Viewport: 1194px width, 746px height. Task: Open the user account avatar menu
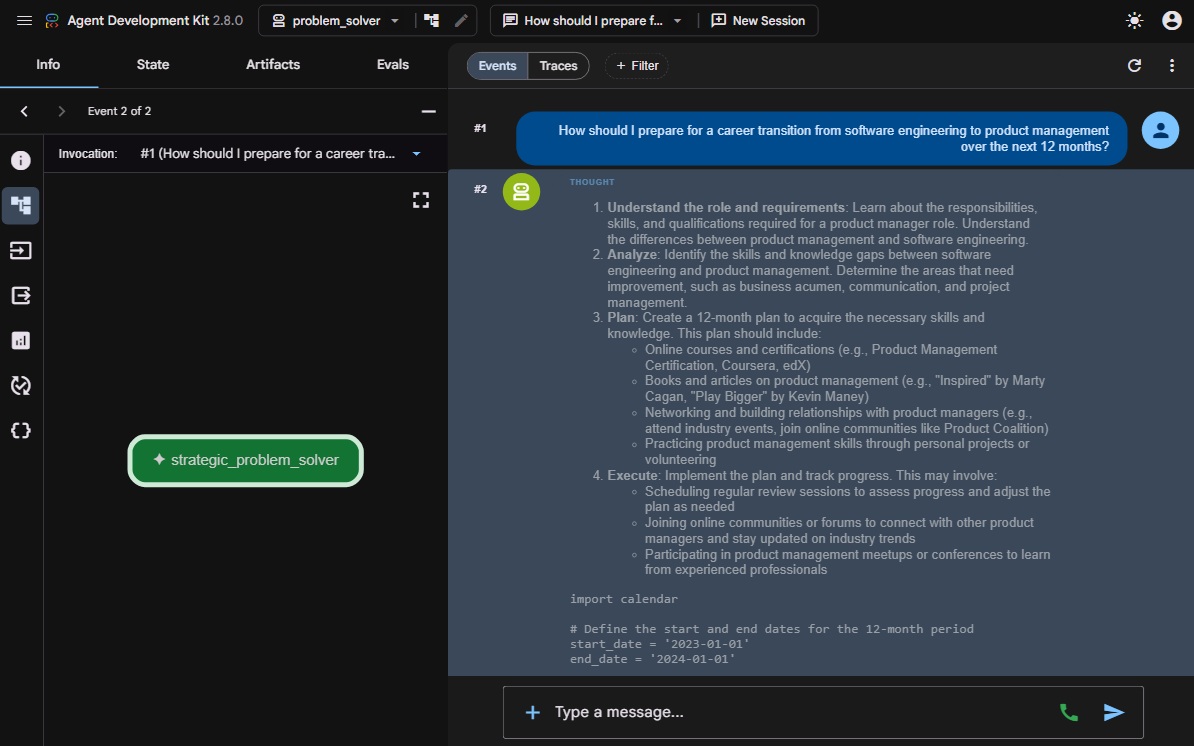(1171, 21)
